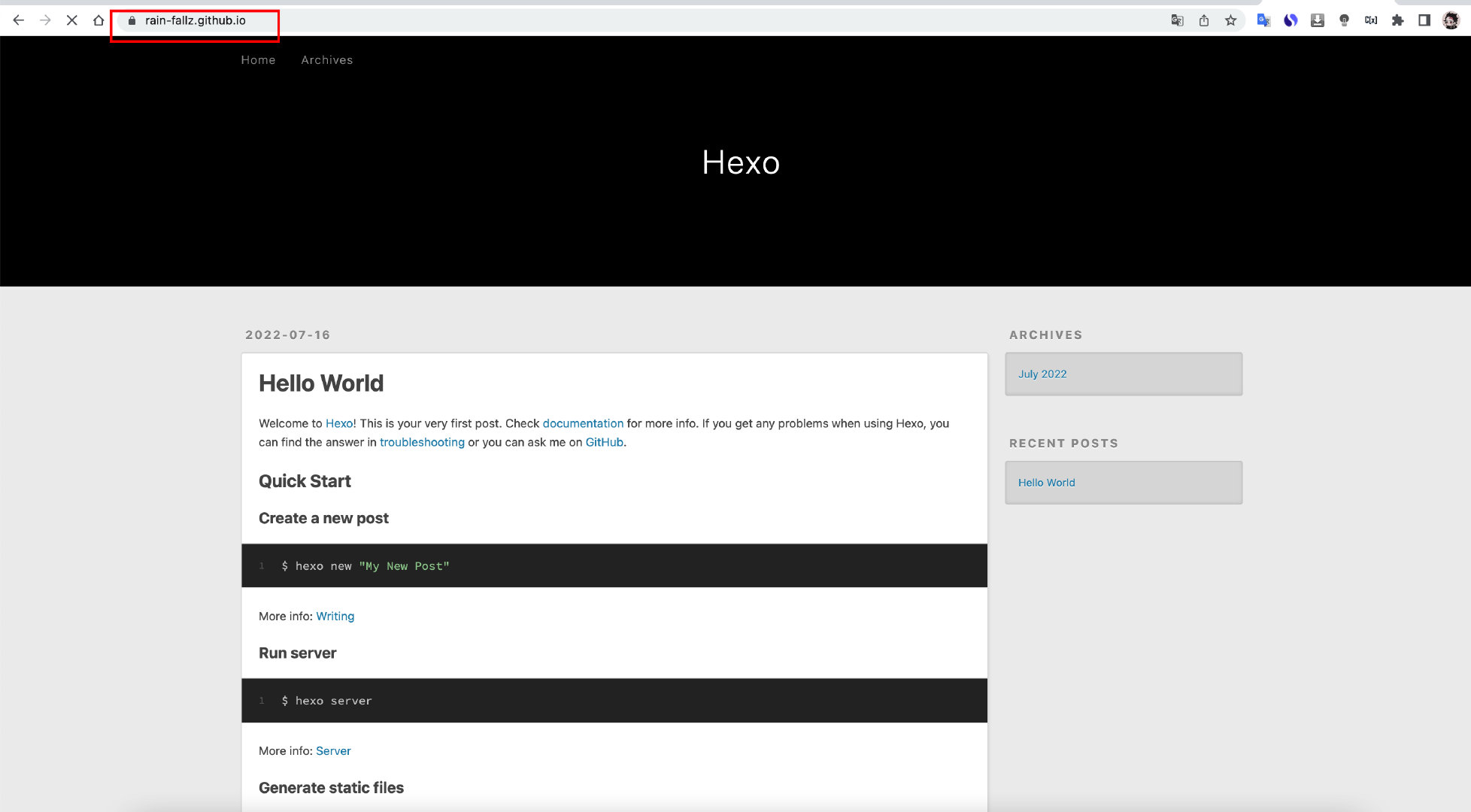Screen dimensions: 1471x812
Task: Click the ARCHIVES sidebar heading
Action: pyautogui.click(x=1046, y=335)
